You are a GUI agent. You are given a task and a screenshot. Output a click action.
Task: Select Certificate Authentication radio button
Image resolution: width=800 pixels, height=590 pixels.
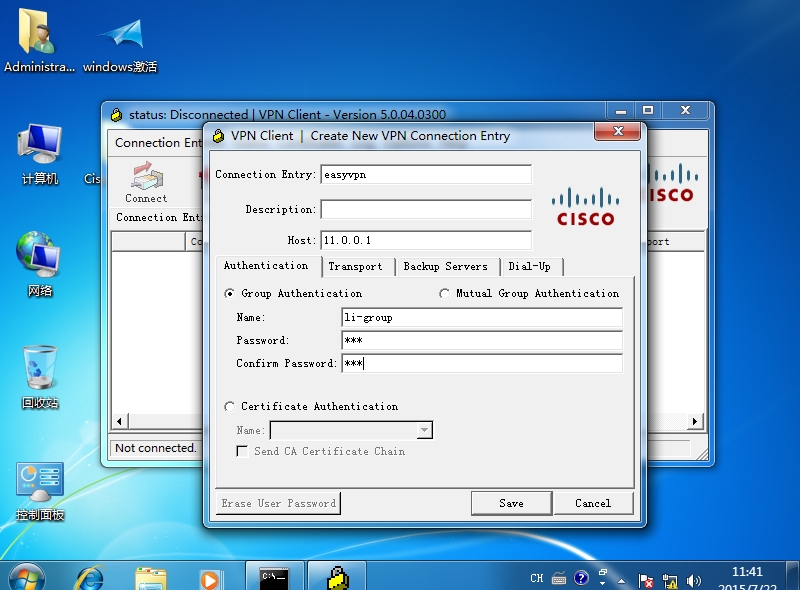coord(230,406)
